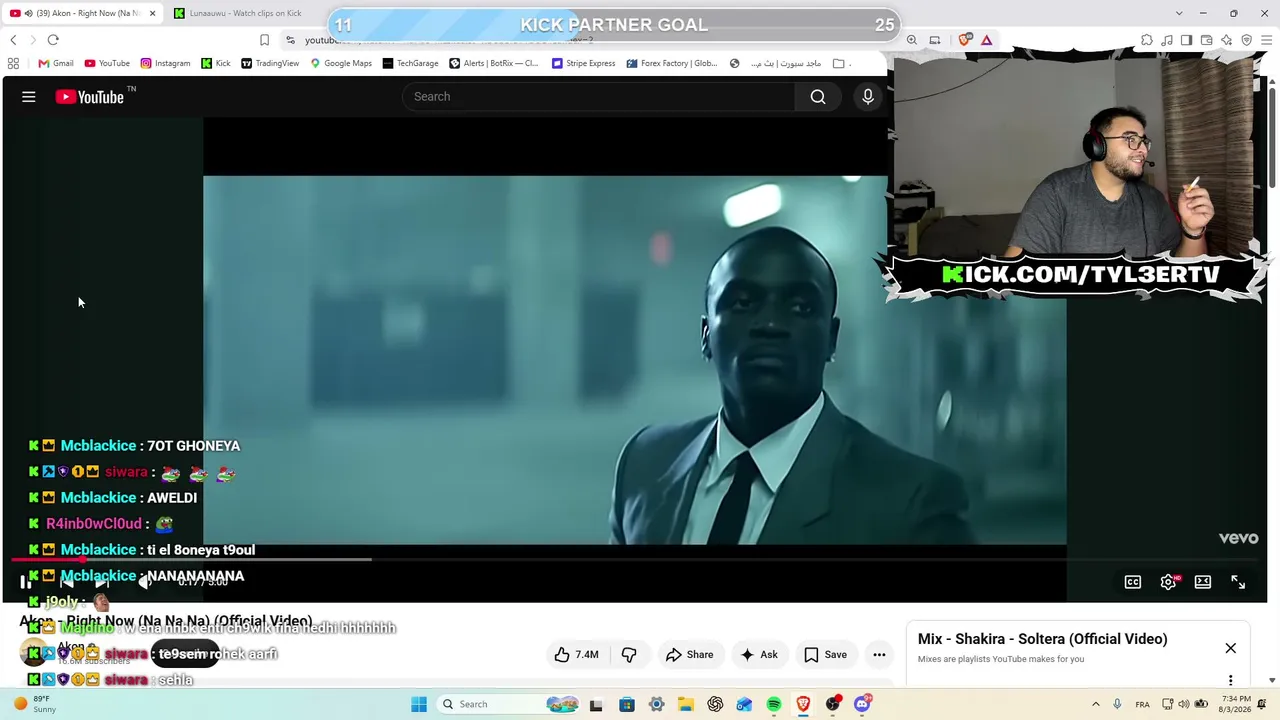Open the taskbar volume control
1280x720 pixels.
click(1185, 704)
